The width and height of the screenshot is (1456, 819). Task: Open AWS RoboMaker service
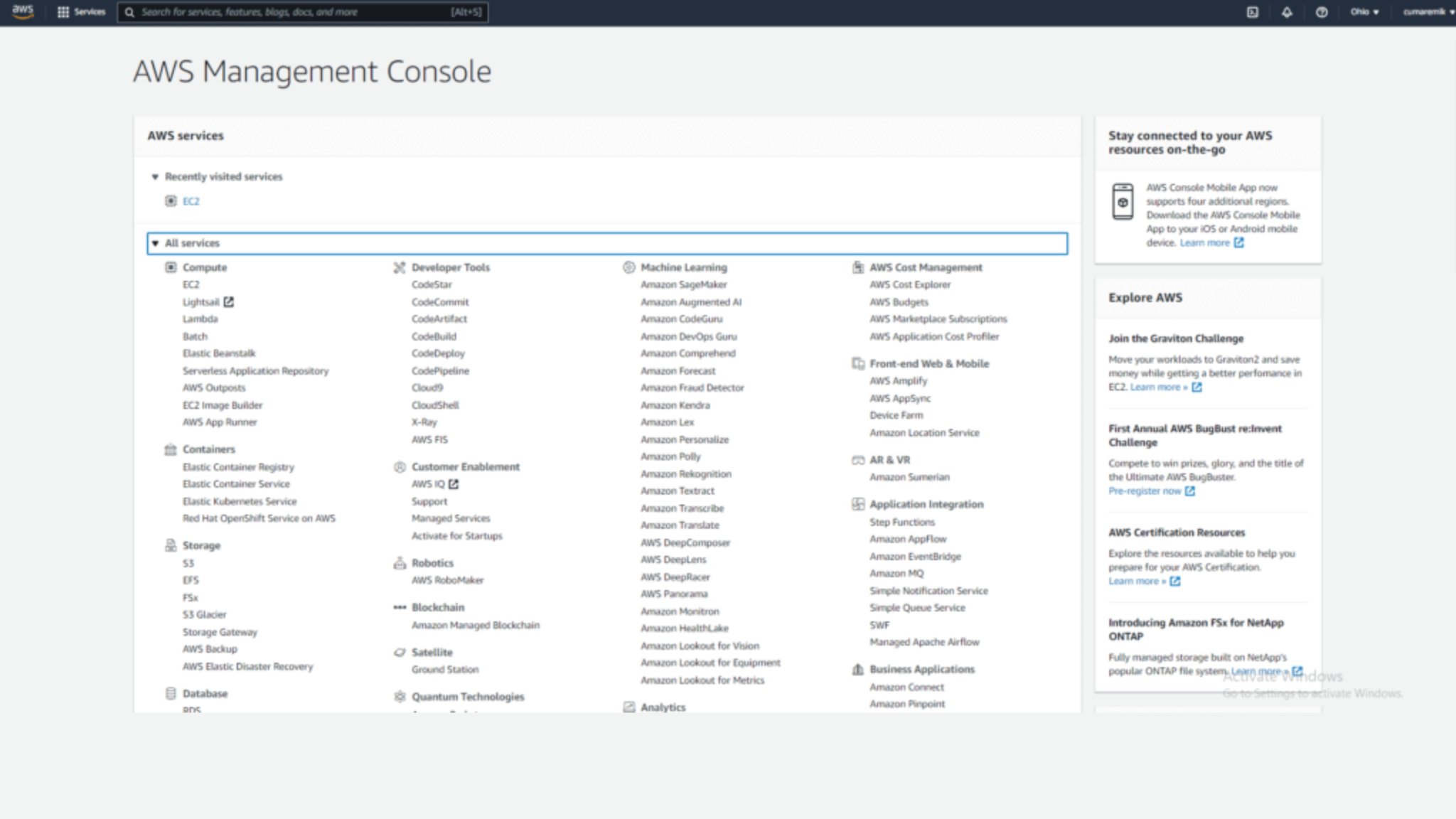click(x=447, y=580)
